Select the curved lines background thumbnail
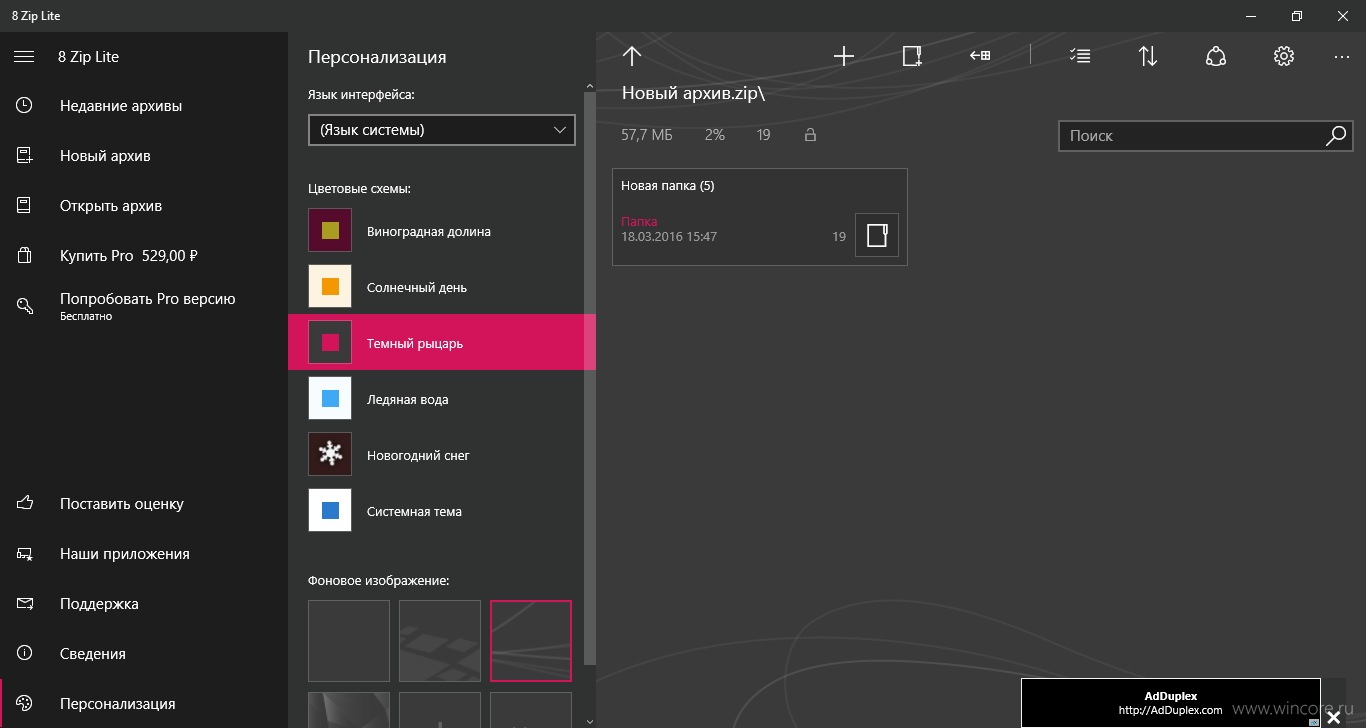Viewport: 1366px width, 728px height. (x=531, y=641)
